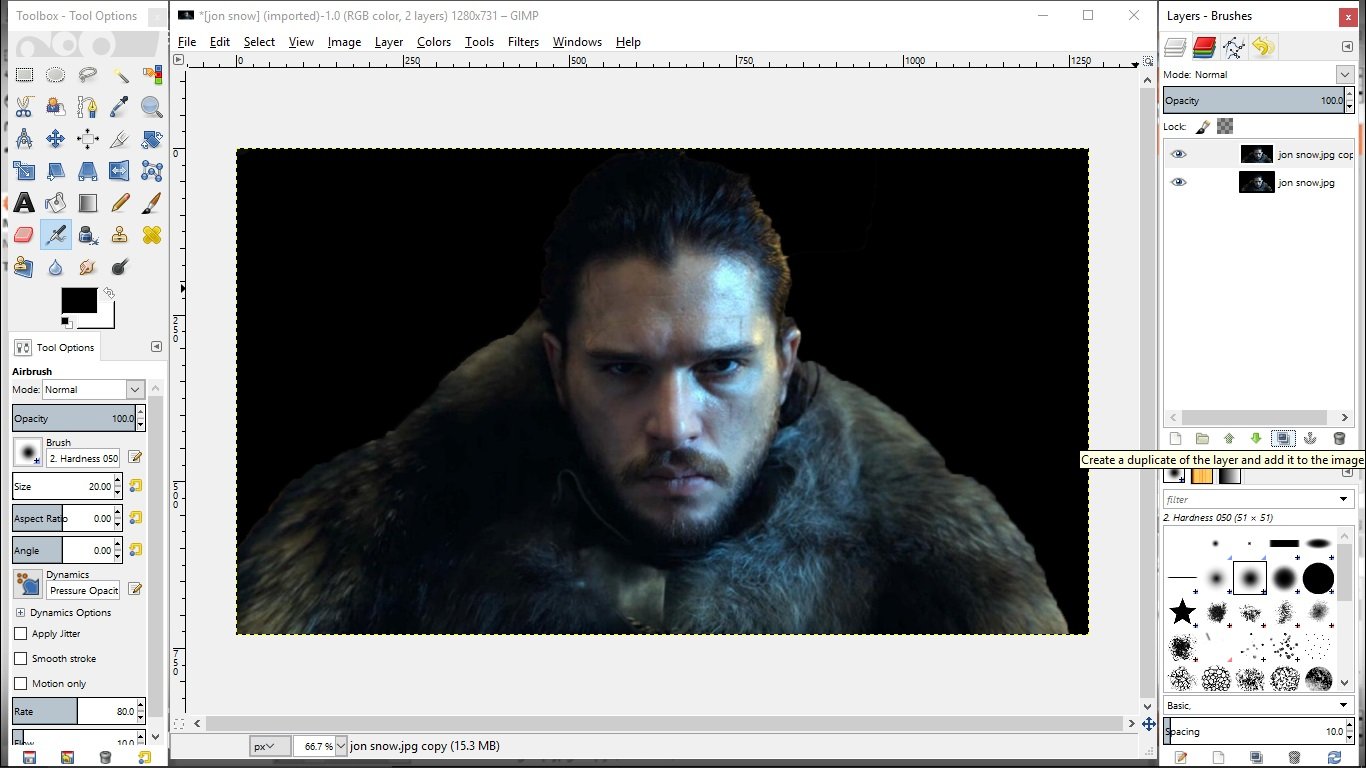Choose the Bucket Fill tool

coord(56,203)
